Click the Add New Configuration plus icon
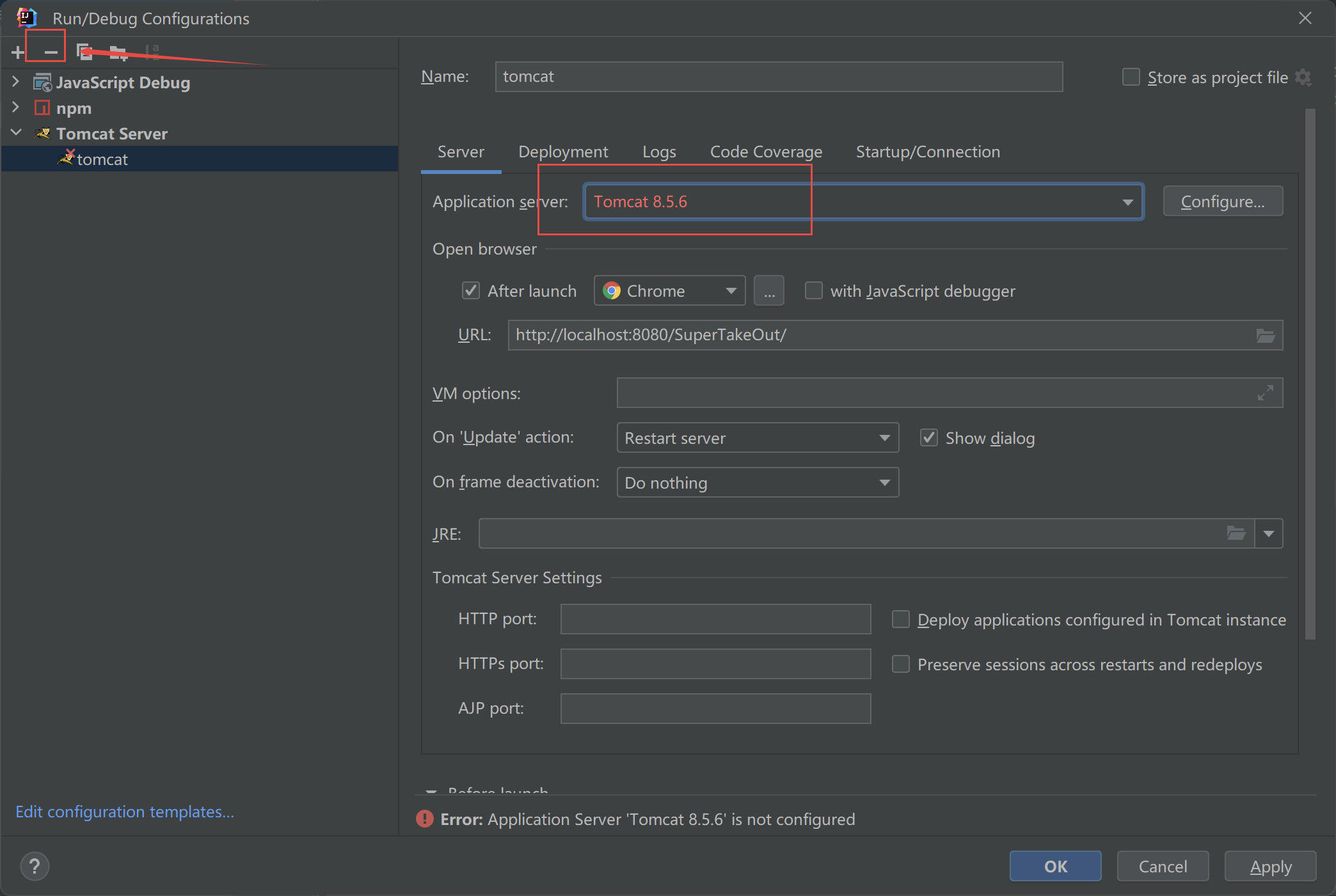This screenshot has width=1336, height=896. [18, 52]
